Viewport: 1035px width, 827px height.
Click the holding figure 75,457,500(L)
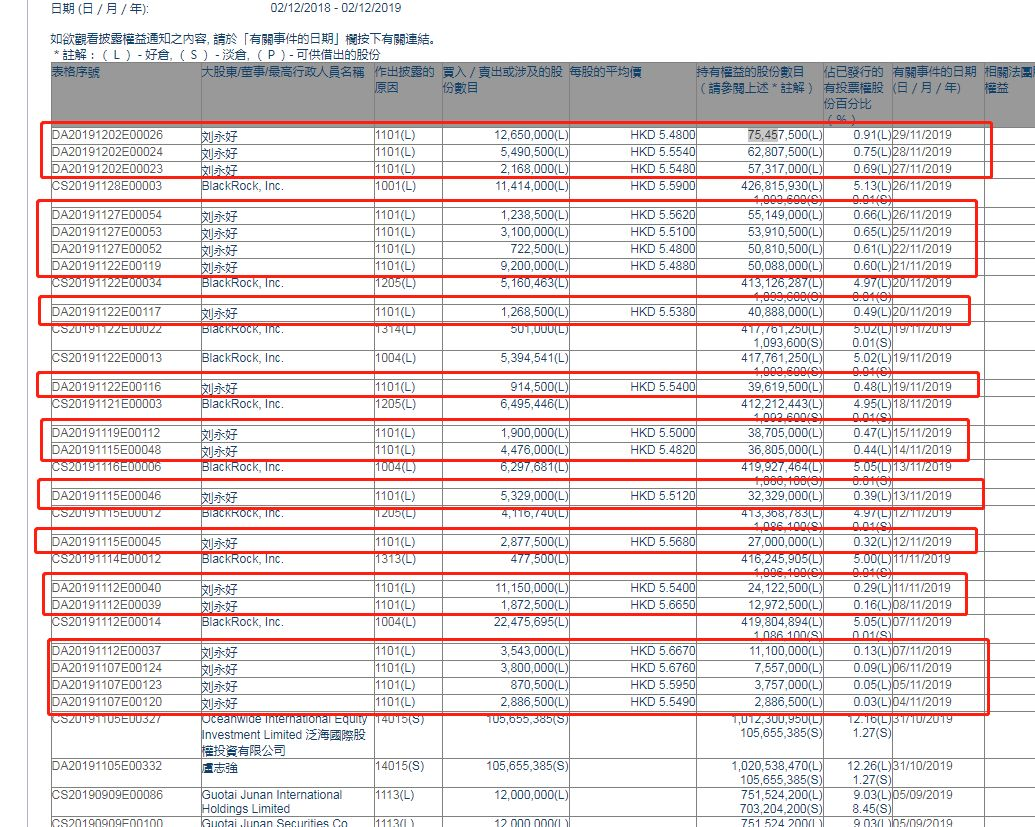pyautogui.click(x=785, y=135)
